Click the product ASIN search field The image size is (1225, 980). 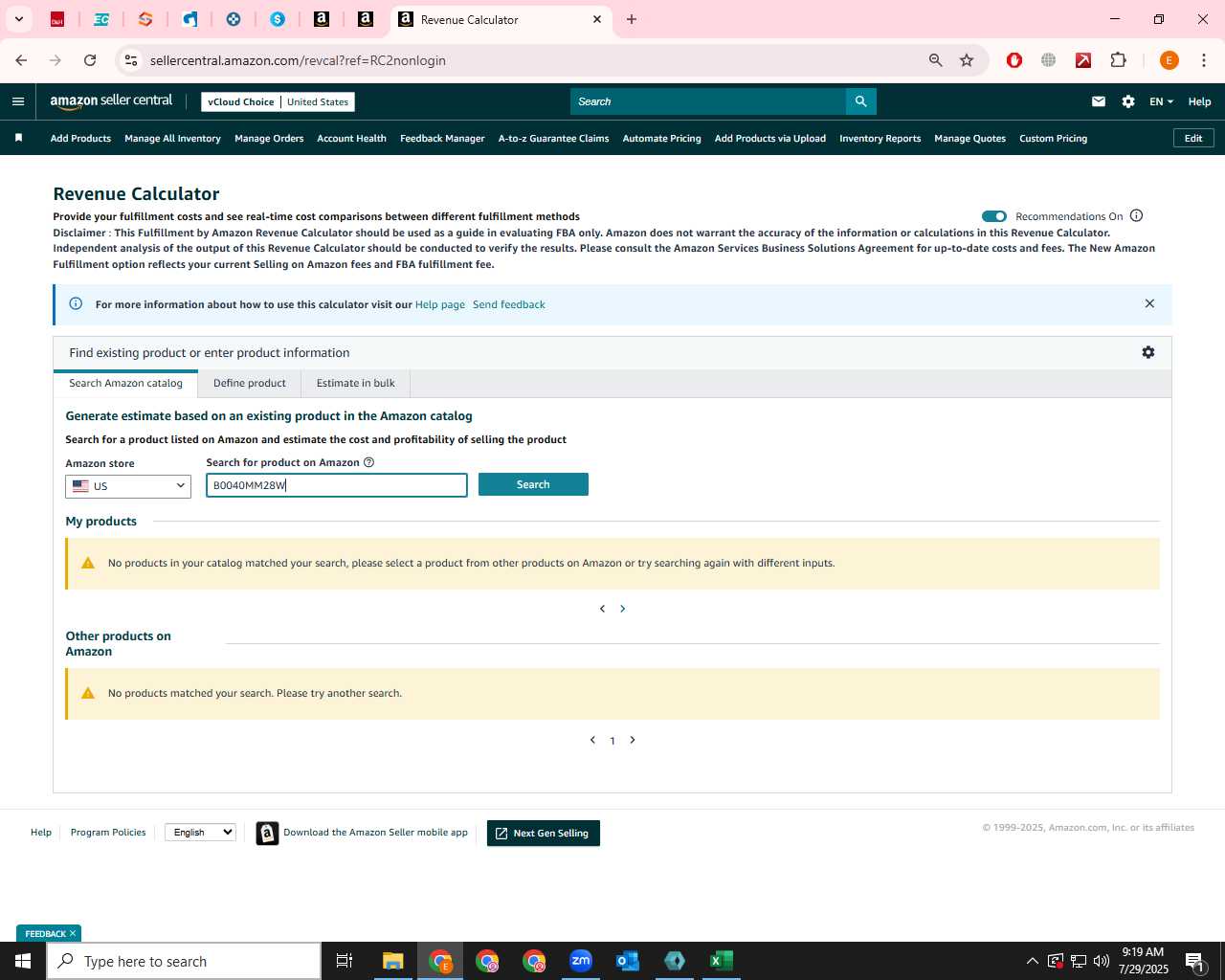coord(337,485)
